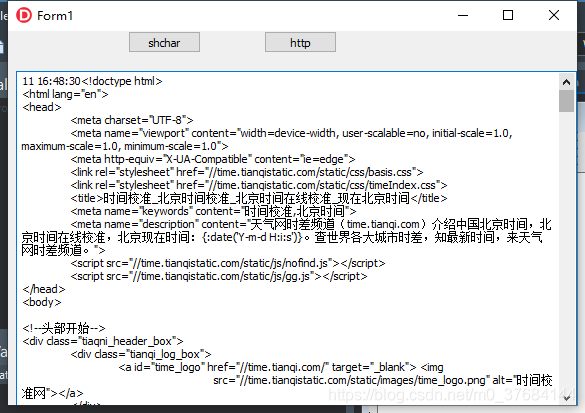Click the meta viewport line
585x413 pixels.
pos(291,133)
